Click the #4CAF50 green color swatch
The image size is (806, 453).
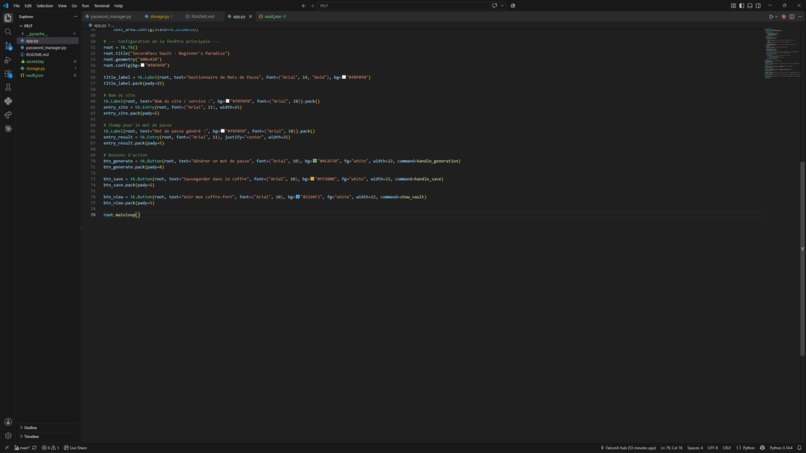(x=315, y=161)
